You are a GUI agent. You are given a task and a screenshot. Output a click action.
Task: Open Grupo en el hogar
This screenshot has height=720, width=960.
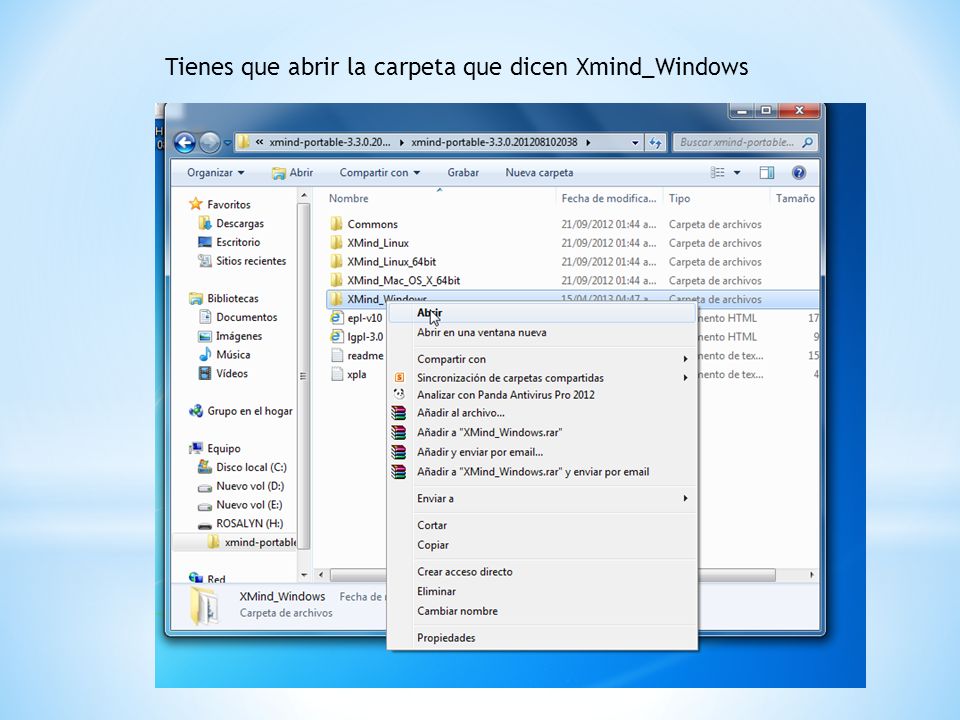[x=241, y=411]
